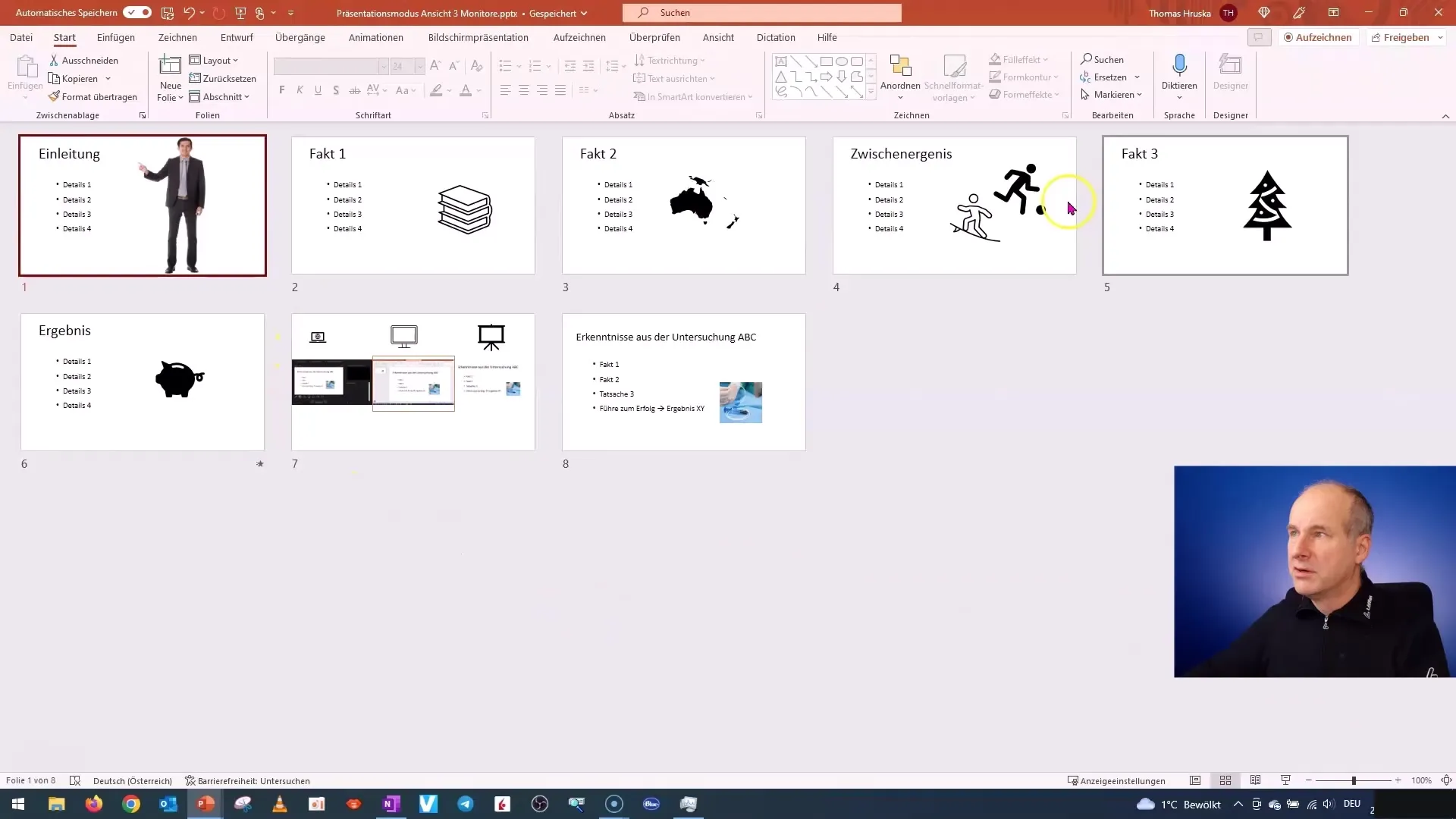
Task: Open the Datei menu
Action: [x=21, y=37]
